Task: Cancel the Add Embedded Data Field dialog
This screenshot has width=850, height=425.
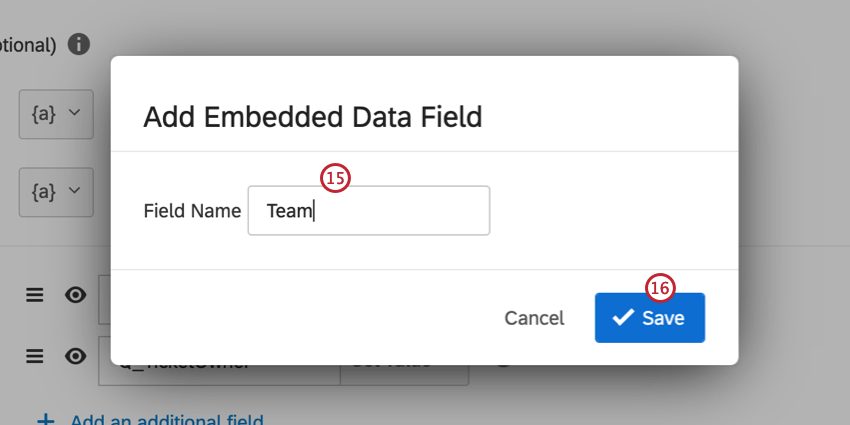Action: tap(534, 318)
